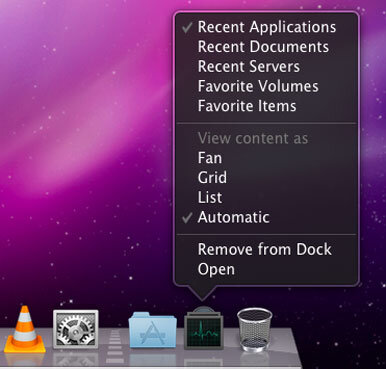
Task: Switch the stack to Recent Servers
Action: coord(267,66)
